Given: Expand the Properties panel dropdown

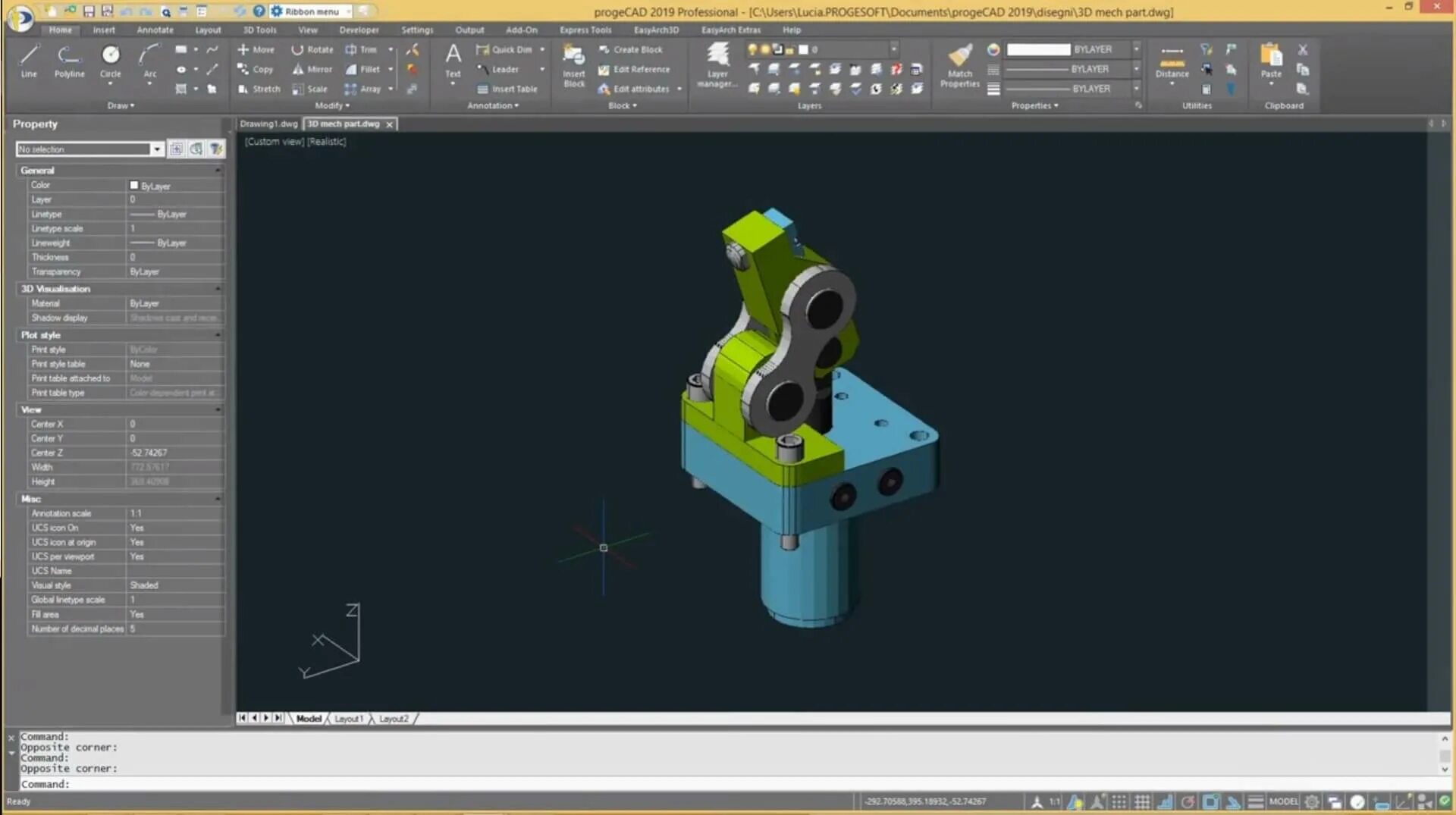Looking at the screenshot, I should pyautogui.click(x=1034, y=105).
